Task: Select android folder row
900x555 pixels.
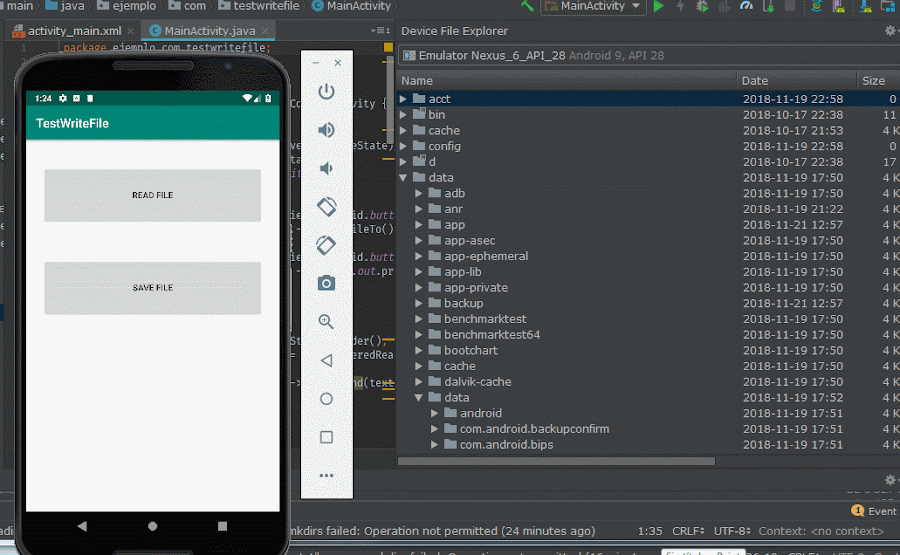Action: coord(649,413)
